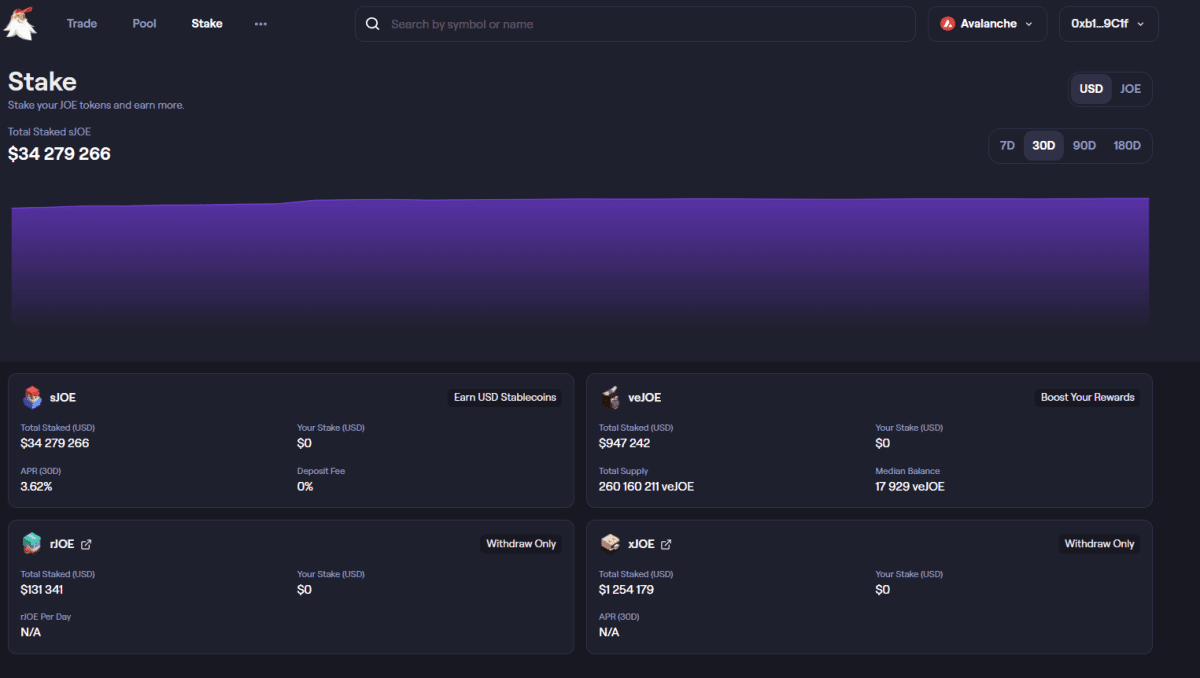Switch display currency to JOE
The image size is (1200, 678).
point(1130,89)
